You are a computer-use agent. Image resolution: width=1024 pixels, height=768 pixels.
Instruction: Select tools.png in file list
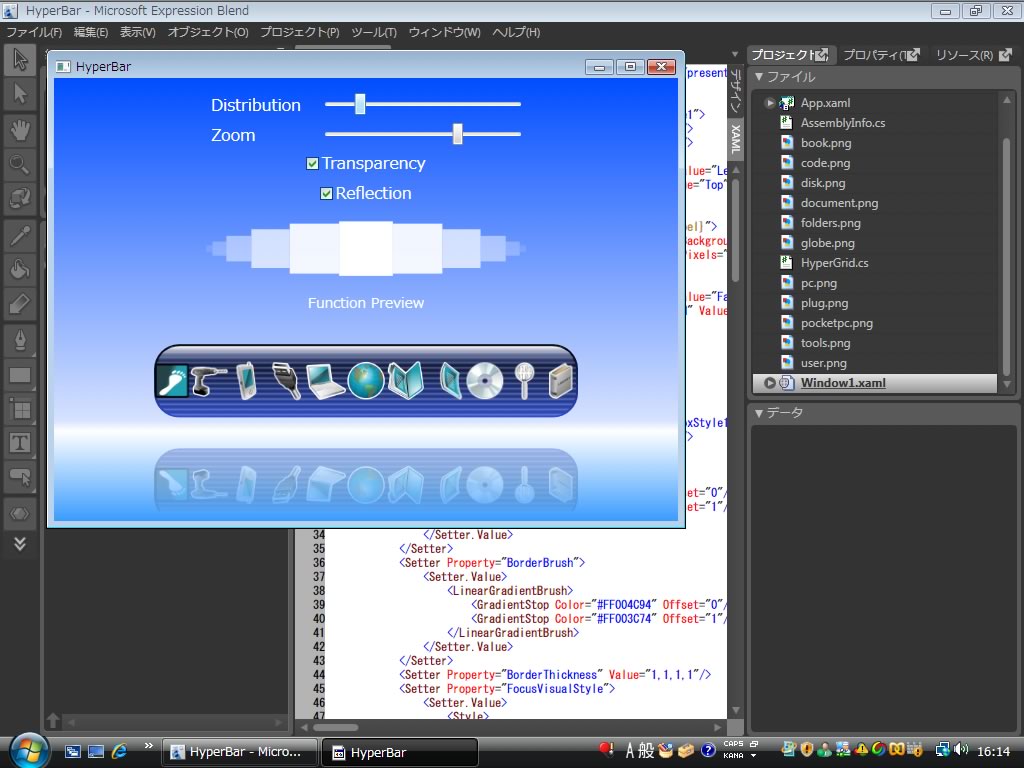(x=825, y=343)
